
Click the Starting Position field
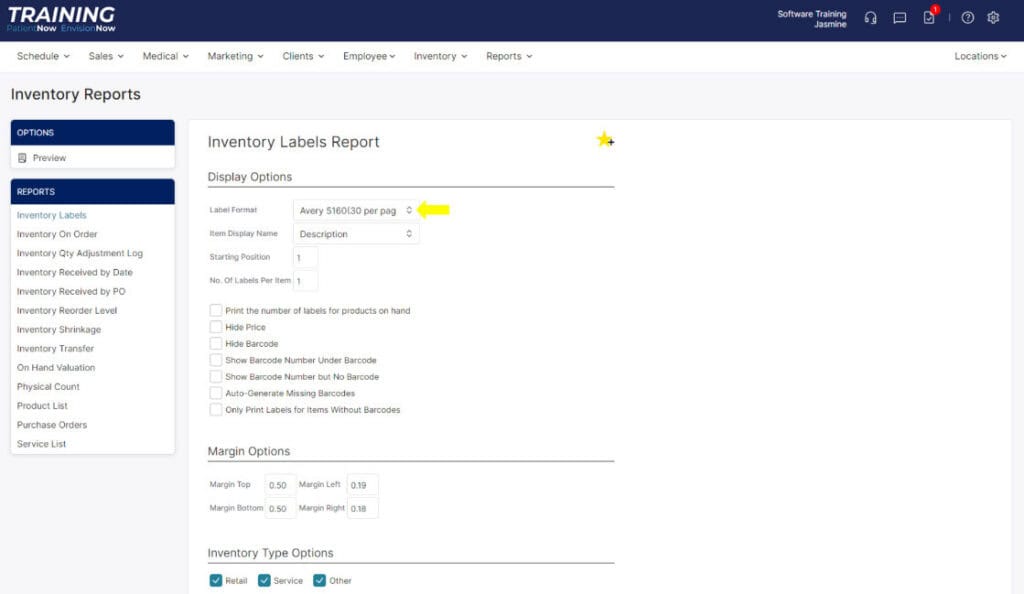[305, 257]
